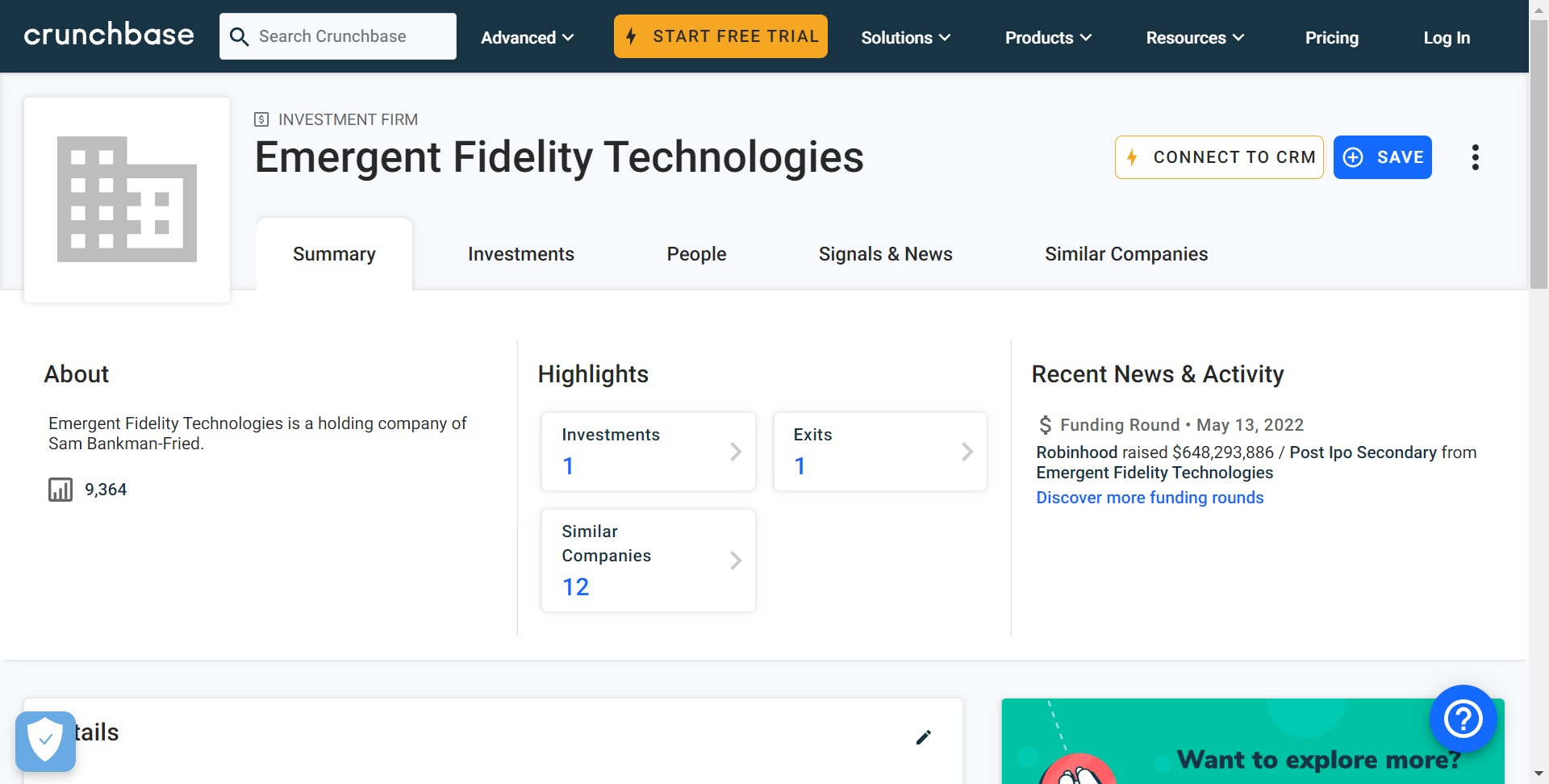
Task: Click the edit pencil icon
Action: point(924,737)
